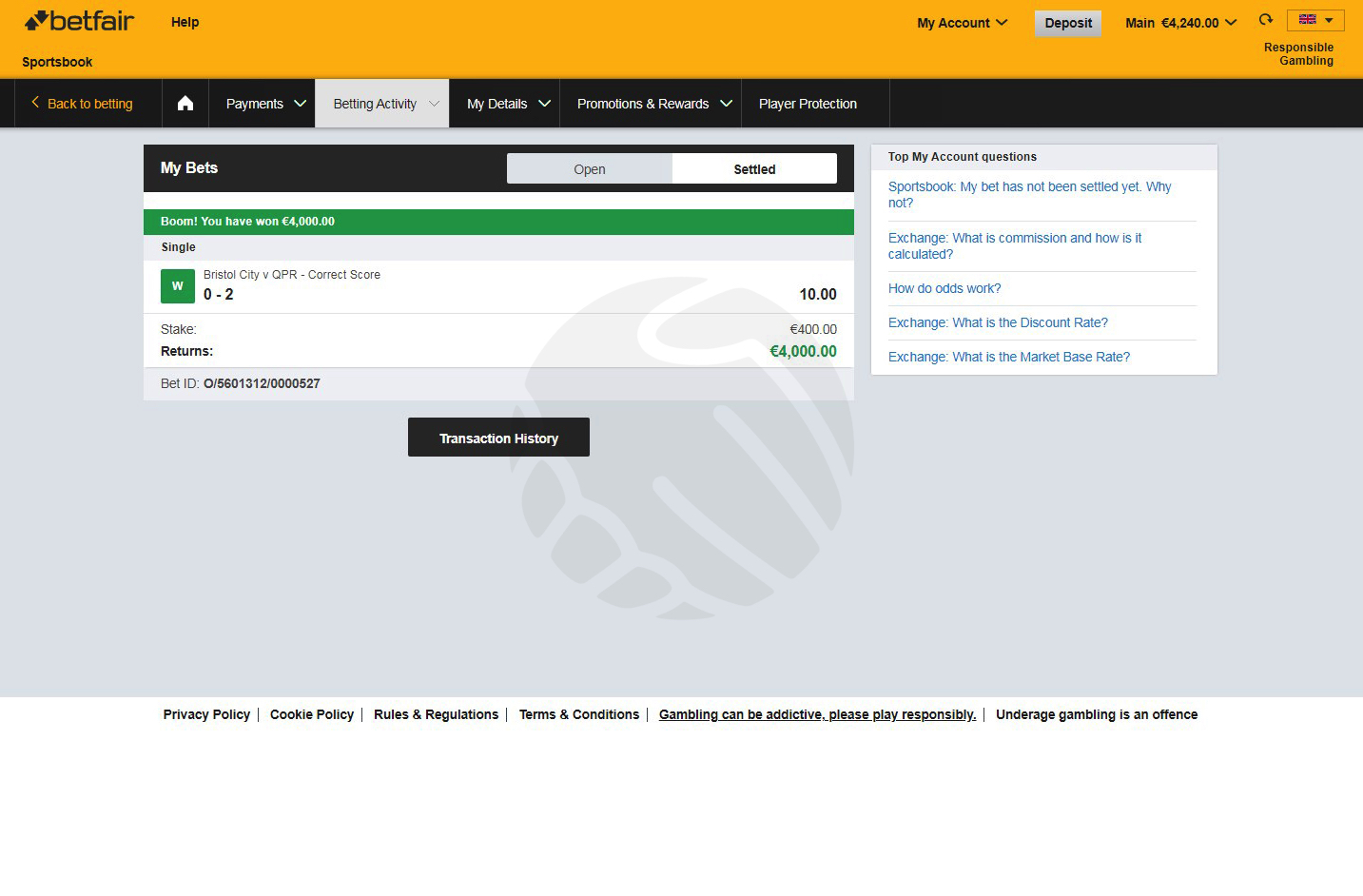Screen dimensions: 1363x896
Task: Click the Sportsbook header link
Action: [57, 62]
